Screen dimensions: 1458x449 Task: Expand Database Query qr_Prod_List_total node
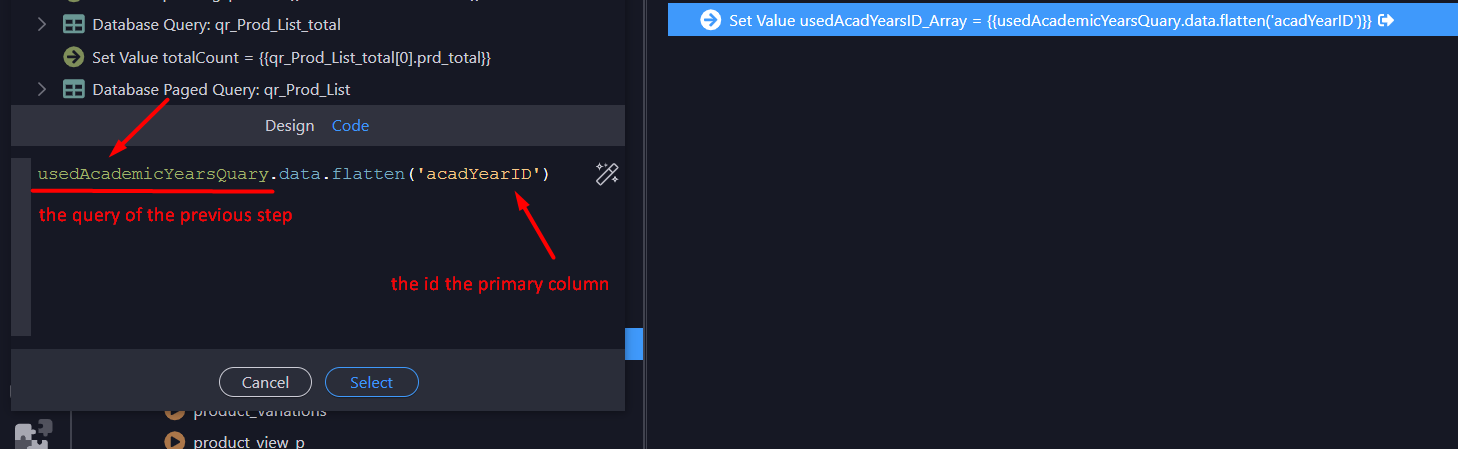point(42,24)
